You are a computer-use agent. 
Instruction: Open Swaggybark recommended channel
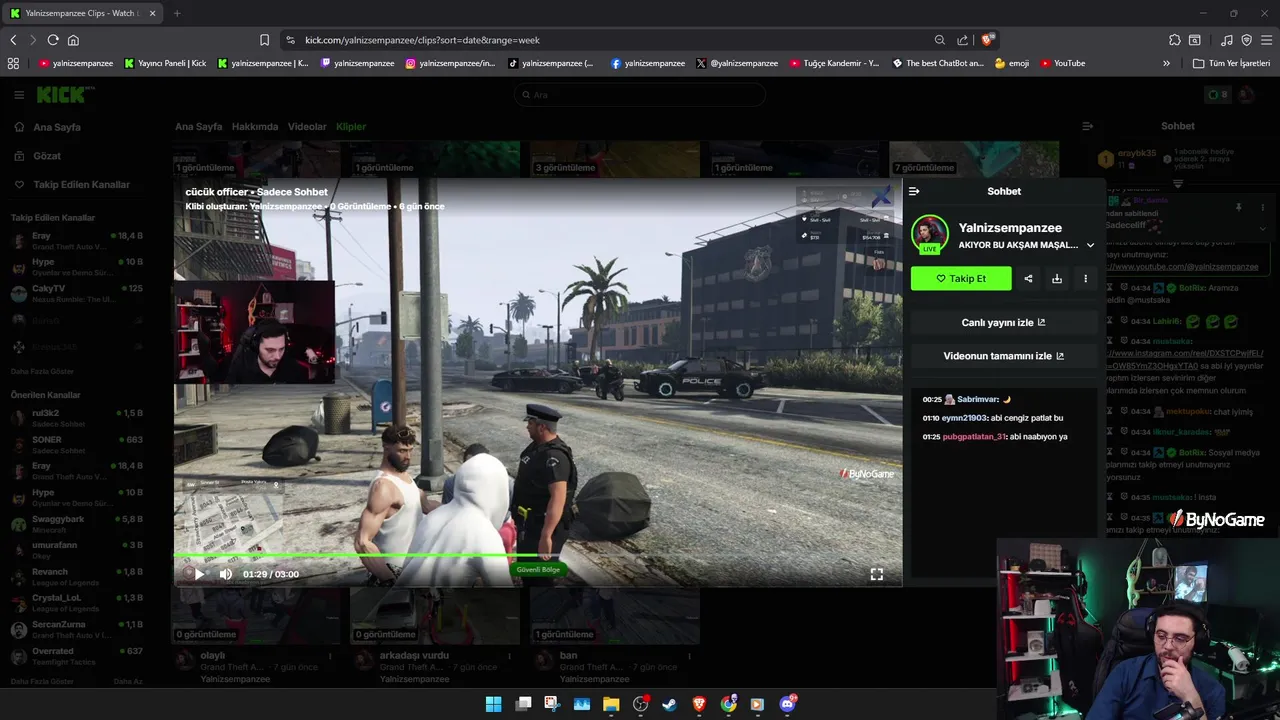pos(76,524)
